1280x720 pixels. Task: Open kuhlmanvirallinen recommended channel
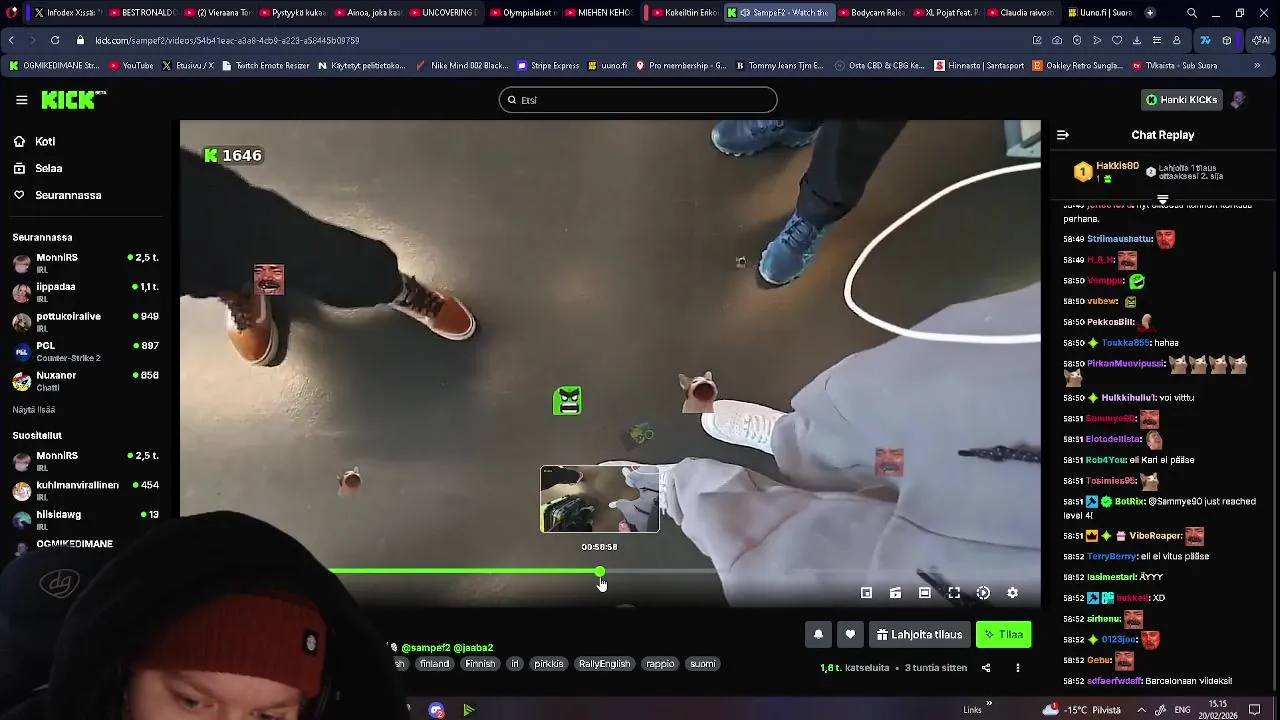pyautogui.click(x=85, y=490)
